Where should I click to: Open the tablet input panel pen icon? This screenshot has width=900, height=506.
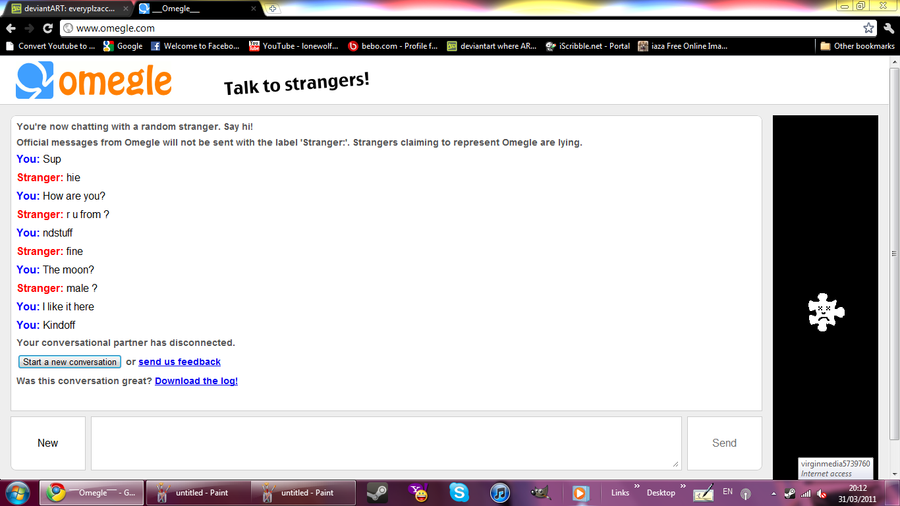coord(703,493)
